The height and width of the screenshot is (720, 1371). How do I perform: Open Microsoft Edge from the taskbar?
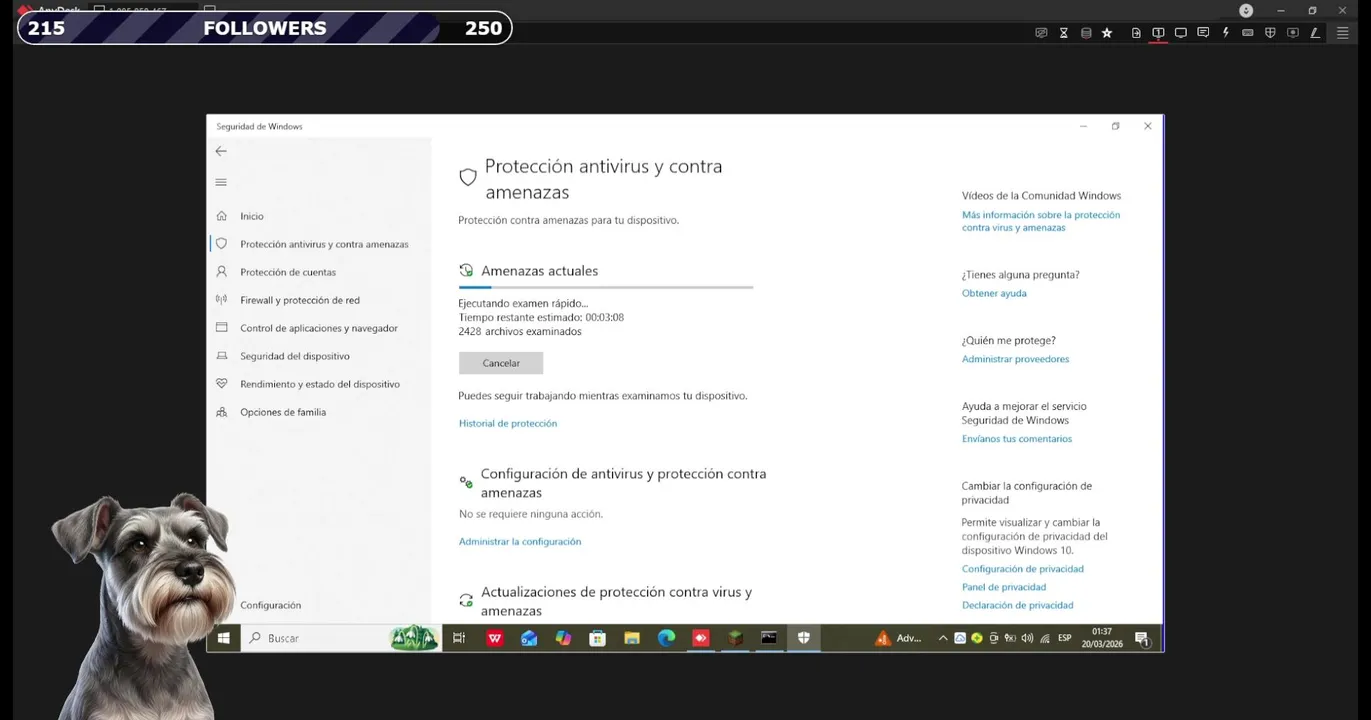666,638
